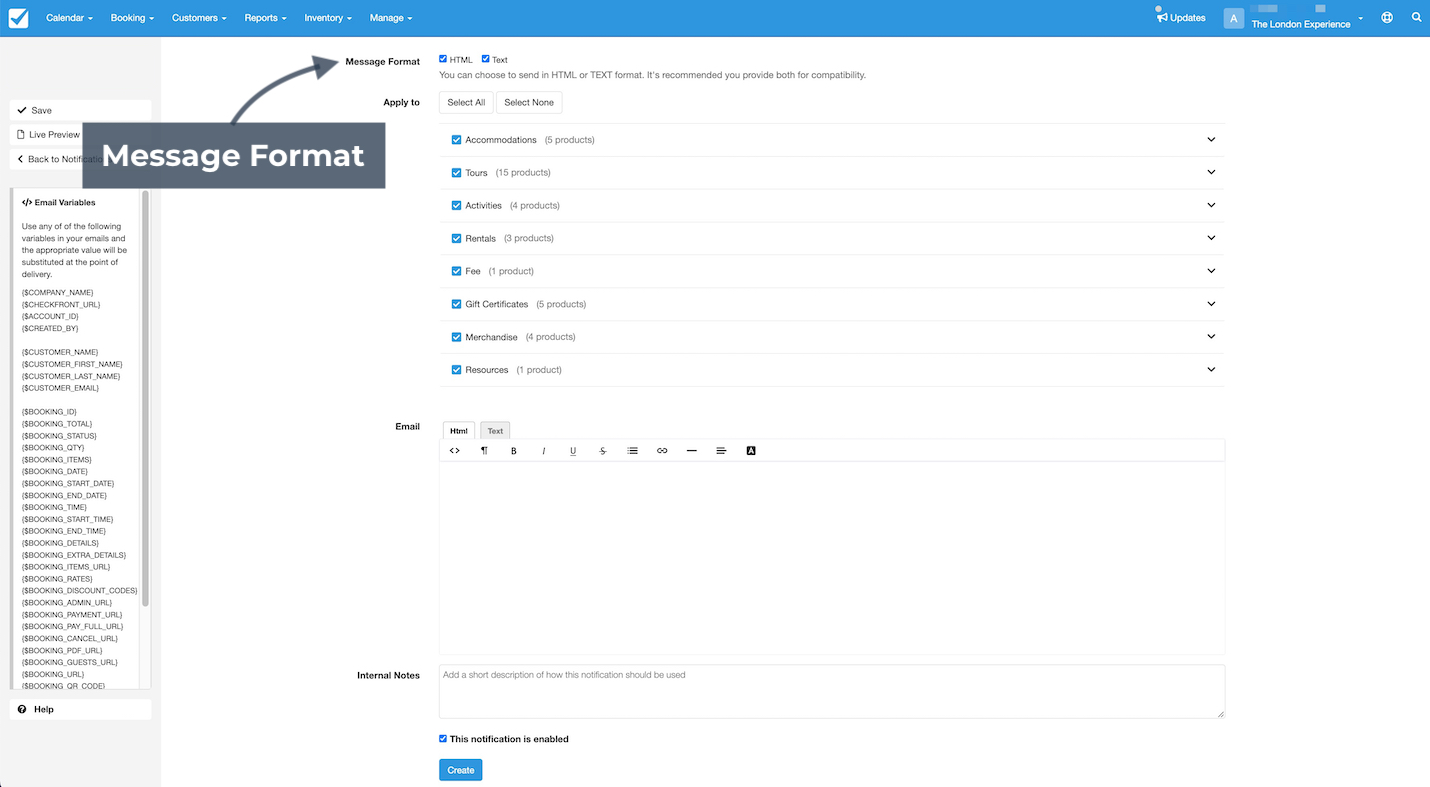Uncheck the Resources category checkbox

click(456, 370)
